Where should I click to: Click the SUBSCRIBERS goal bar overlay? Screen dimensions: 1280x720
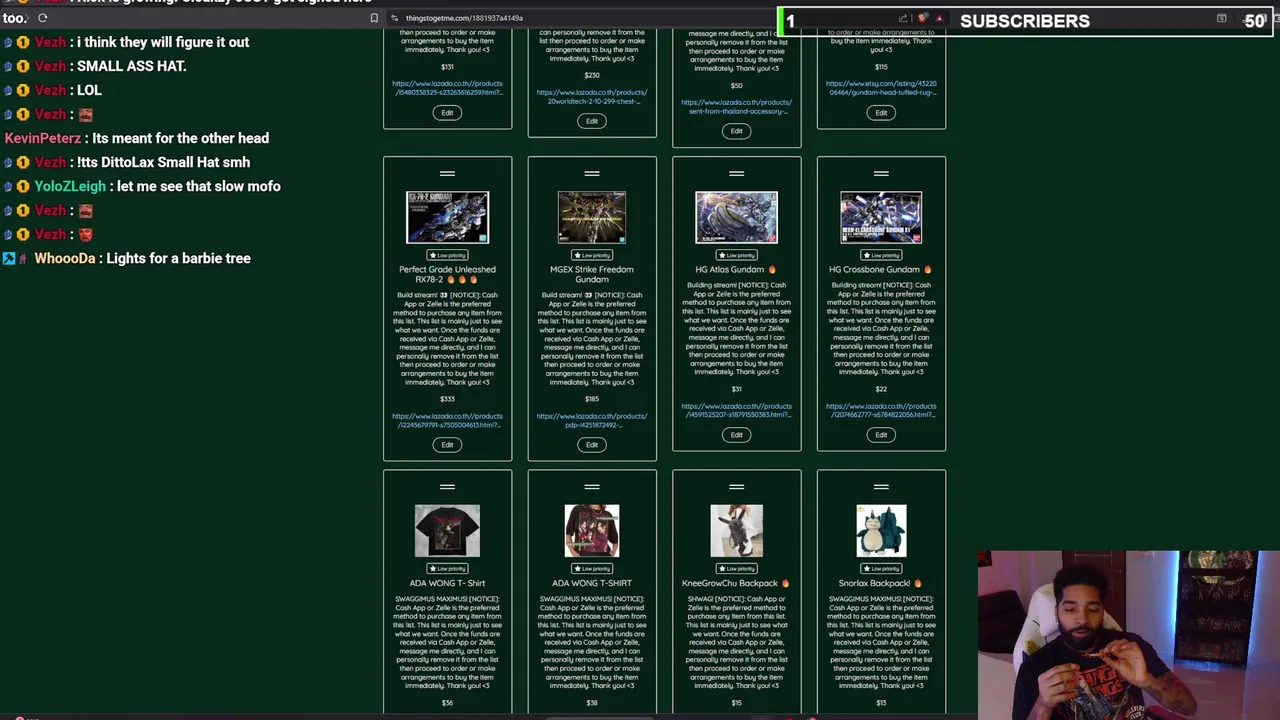point(1027,21)
